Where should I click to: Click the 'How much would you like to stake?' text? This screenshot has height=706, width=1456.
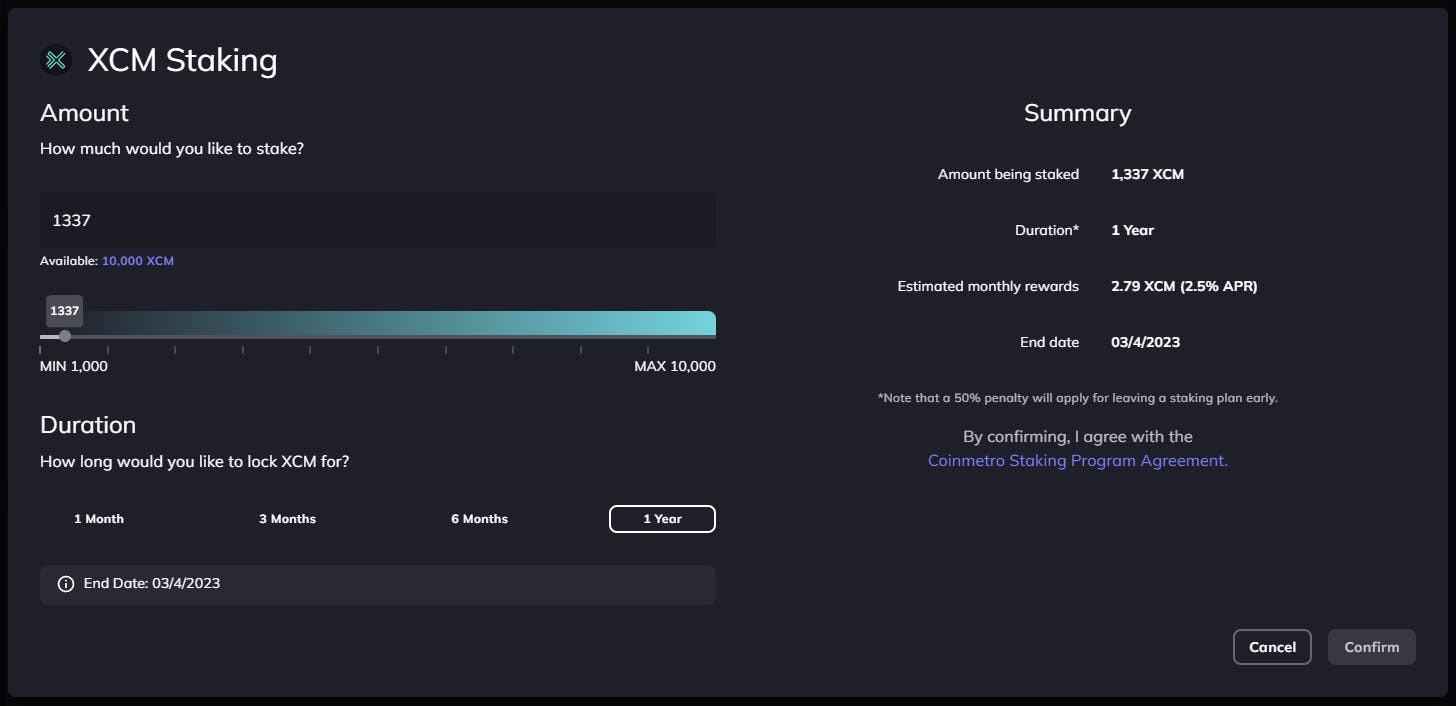pyautogui.click(x=172, y=149)
